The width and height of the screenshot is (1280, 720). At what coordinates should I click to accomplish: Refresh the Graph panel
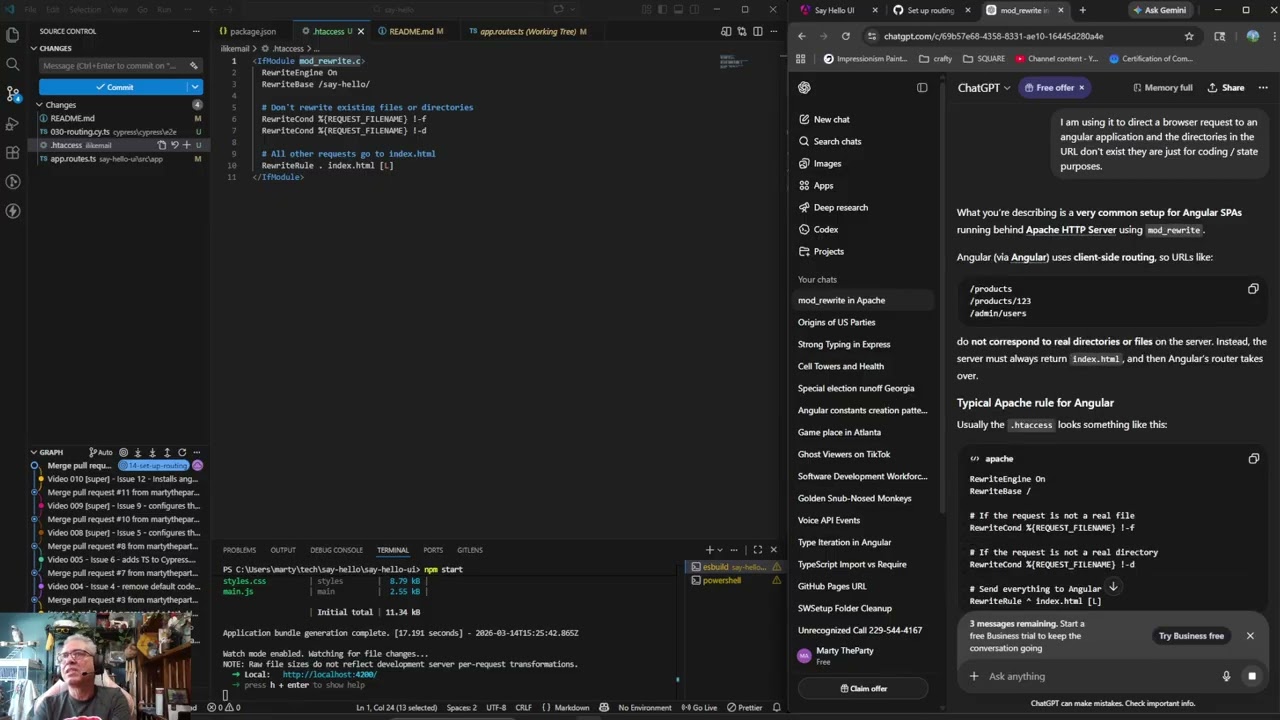coord(182,452)
